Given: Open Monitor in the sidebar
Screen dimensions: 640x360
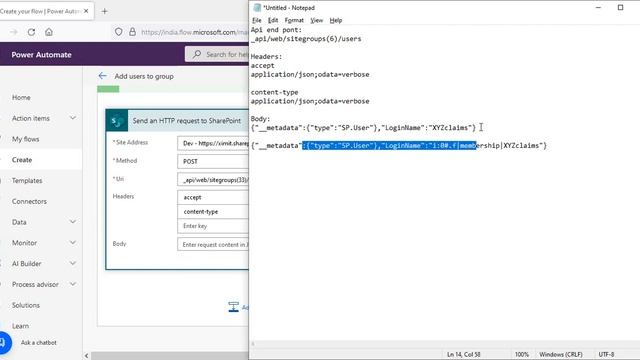Looking at the screenshot, I should coord(24,243).
